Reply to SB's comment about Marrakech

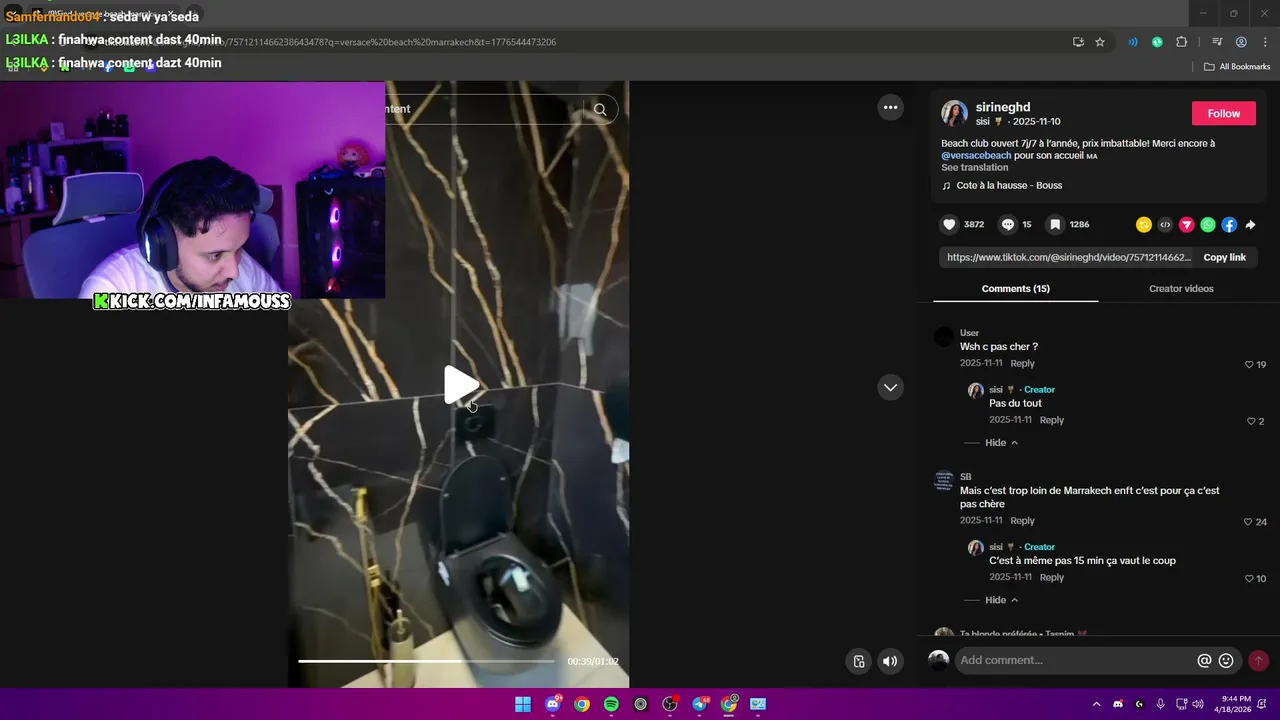tap(1022, 520)
